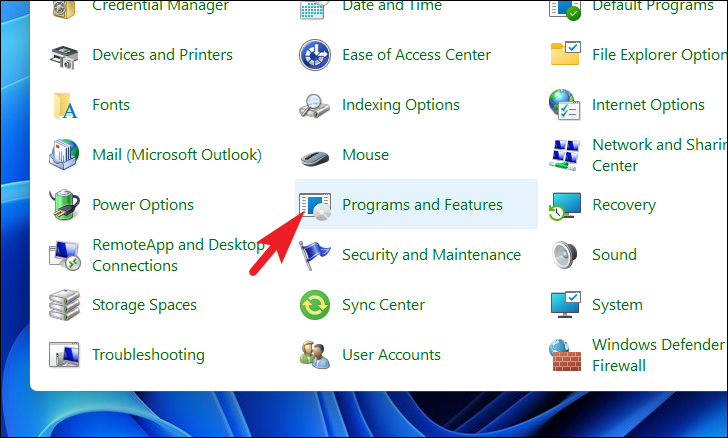Click the Sound speaker icon

tap(565, 255)
